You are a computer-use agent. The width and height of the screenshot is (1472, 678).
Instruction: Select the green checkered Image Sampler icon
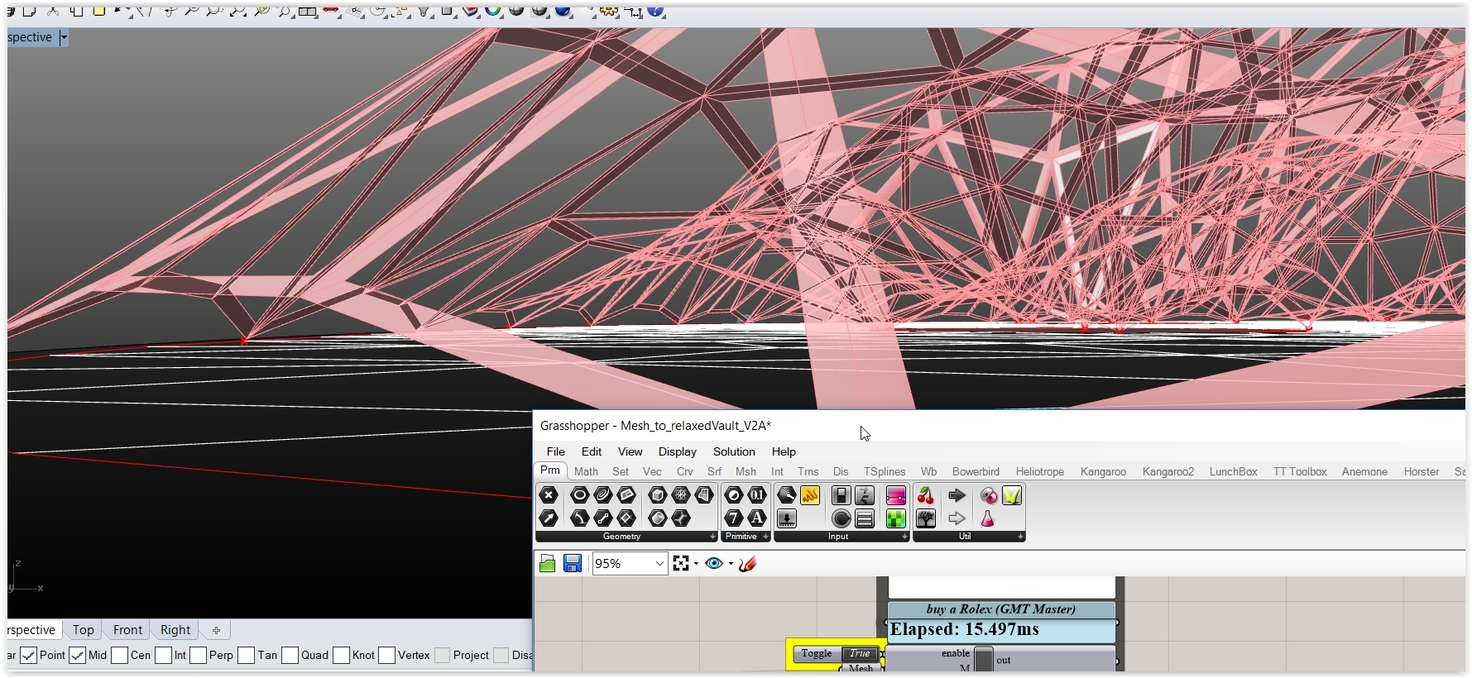click(896, 518)
